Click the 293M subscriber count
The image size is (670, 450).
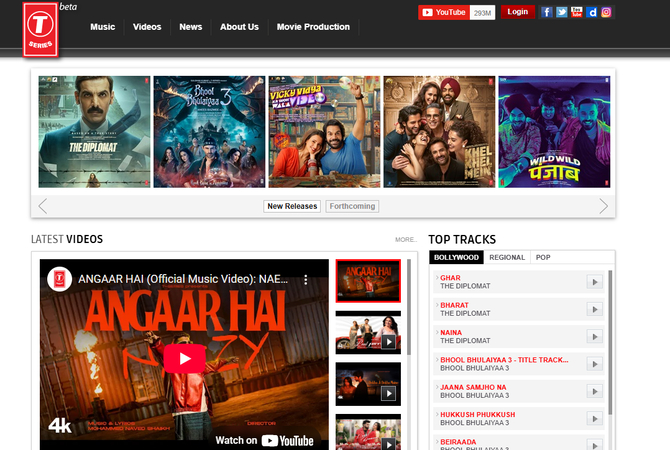[x=482, y=13]
